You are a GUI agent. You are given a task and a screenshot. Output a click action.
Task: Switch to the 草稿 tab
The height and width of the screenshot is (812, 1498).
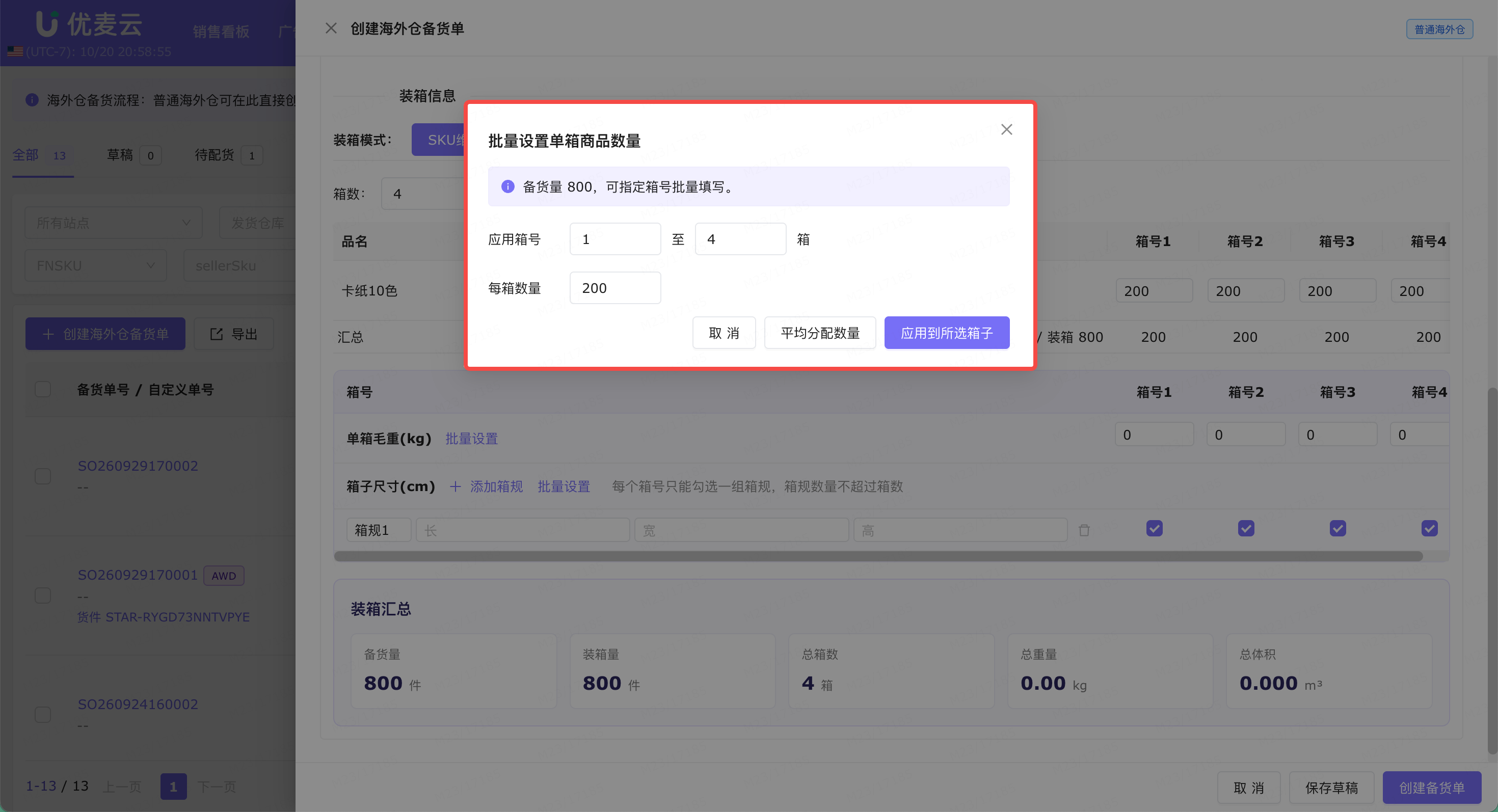pyautogui.click(x=133, y=155)
